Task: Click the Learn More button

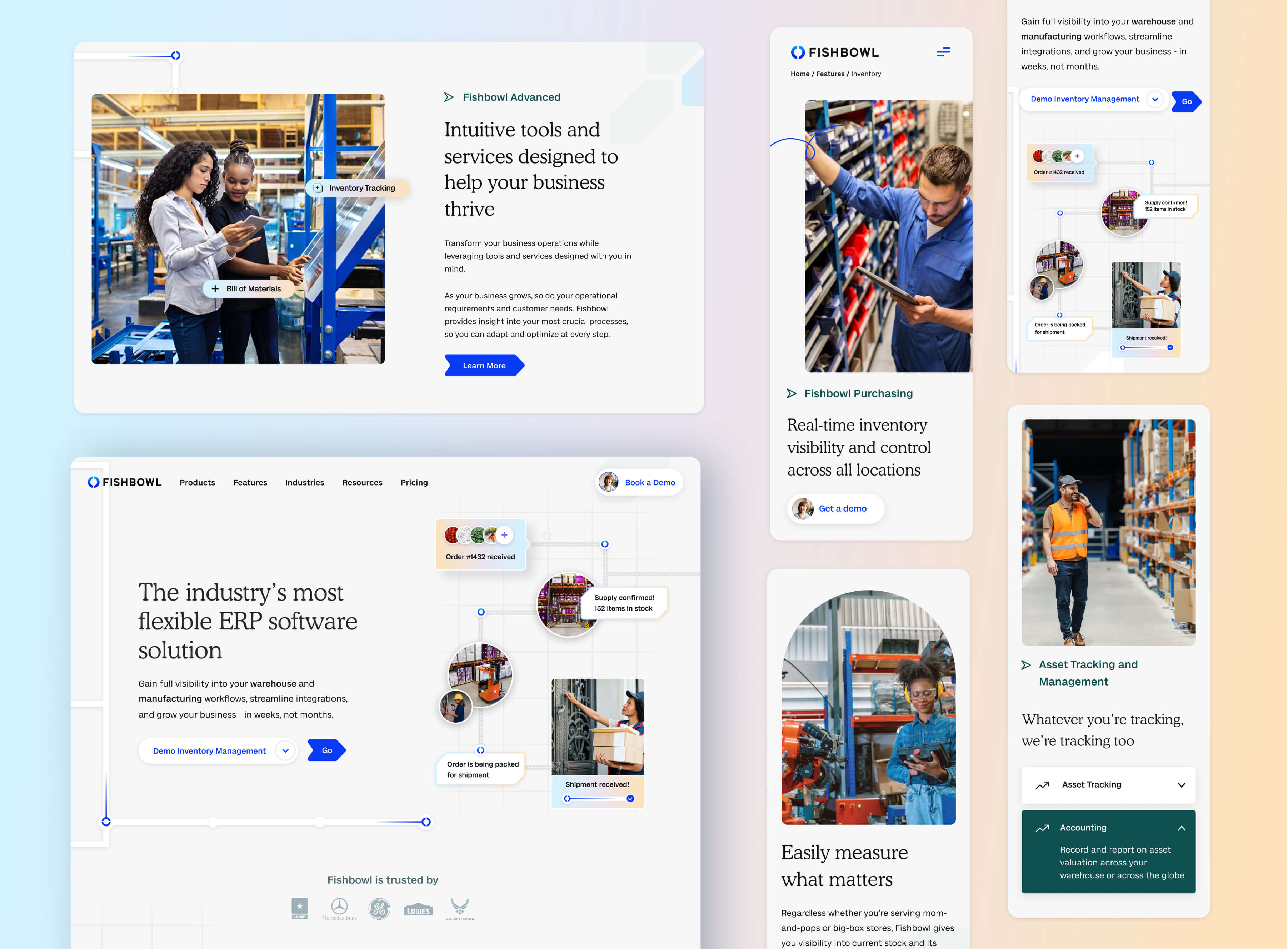Action: (x=484, y=365)
